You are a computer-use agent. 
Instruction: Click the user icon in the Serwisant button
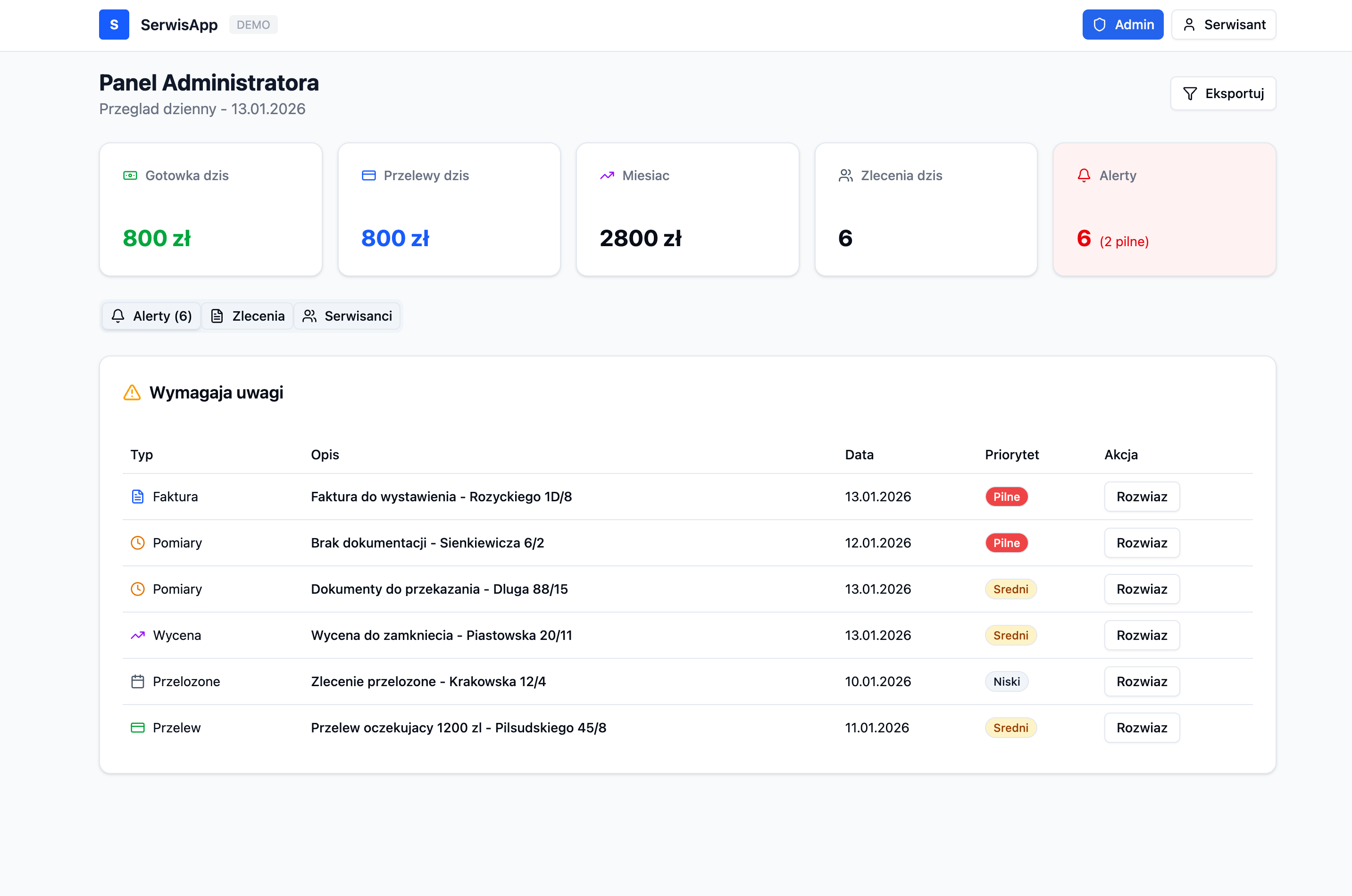coord(1189,25)
